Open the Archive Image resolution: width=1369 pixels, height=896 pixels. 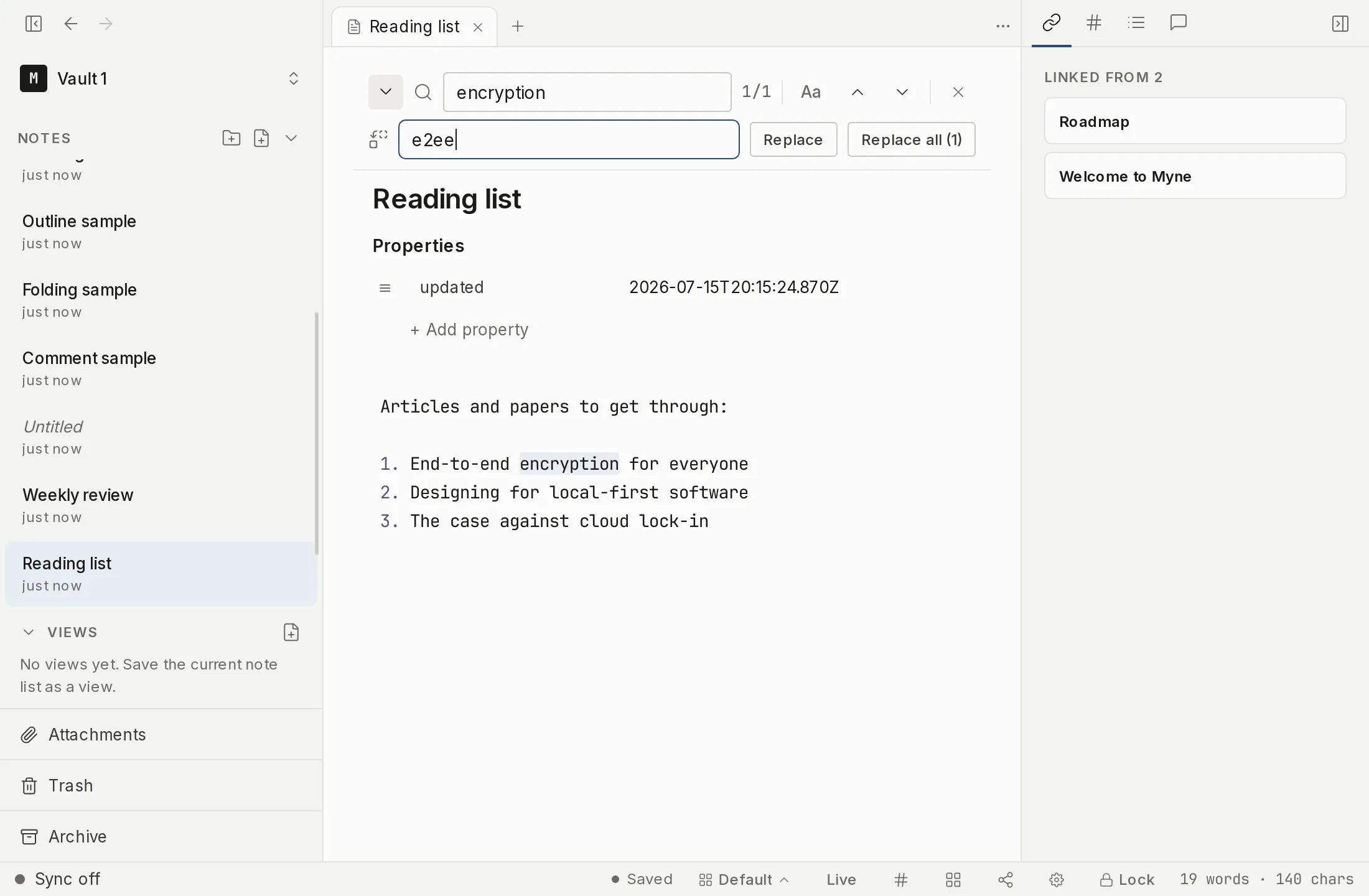161,837
